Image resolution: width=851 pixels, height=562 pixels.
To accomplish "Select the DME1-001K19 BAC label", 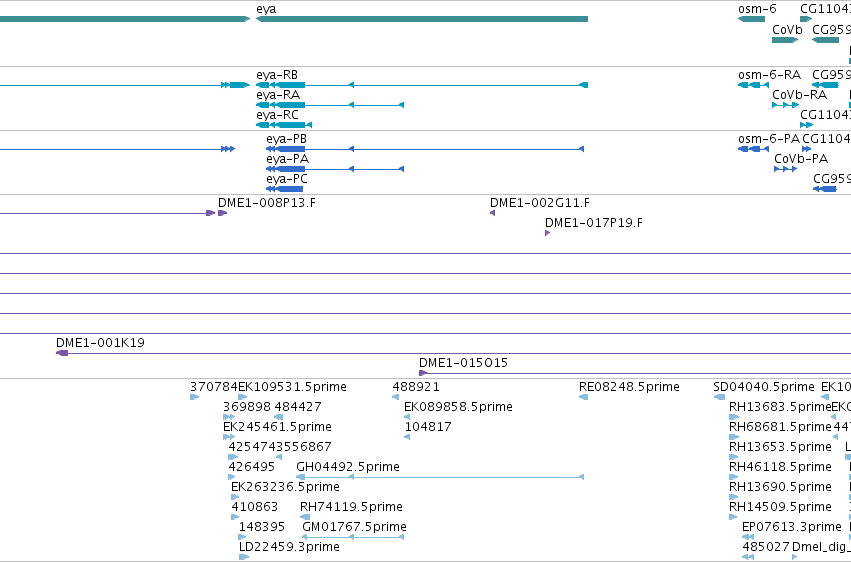I will point(100,343).
